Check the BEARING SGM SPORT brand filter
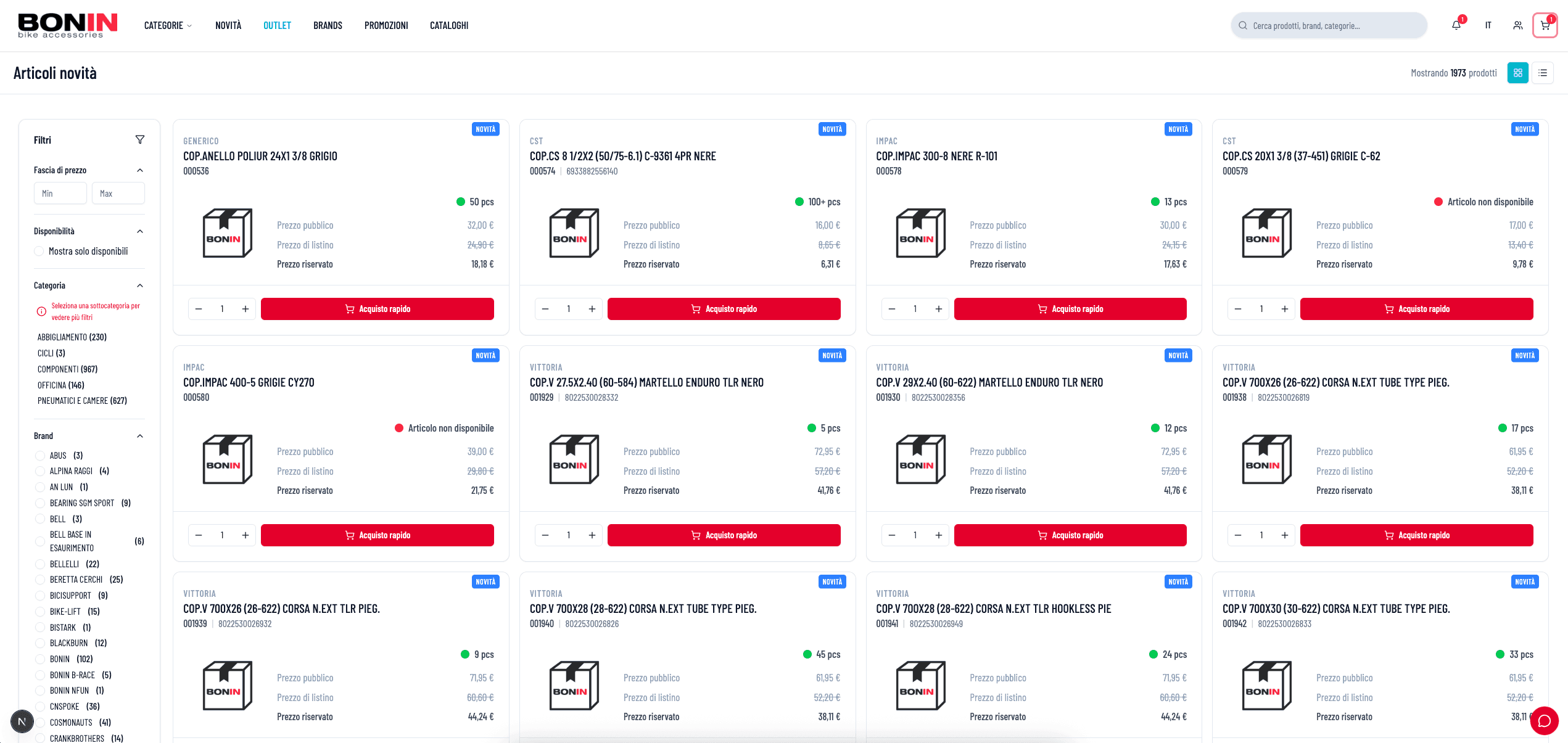This screenshot has height=743, width=1568. (40, 503)
